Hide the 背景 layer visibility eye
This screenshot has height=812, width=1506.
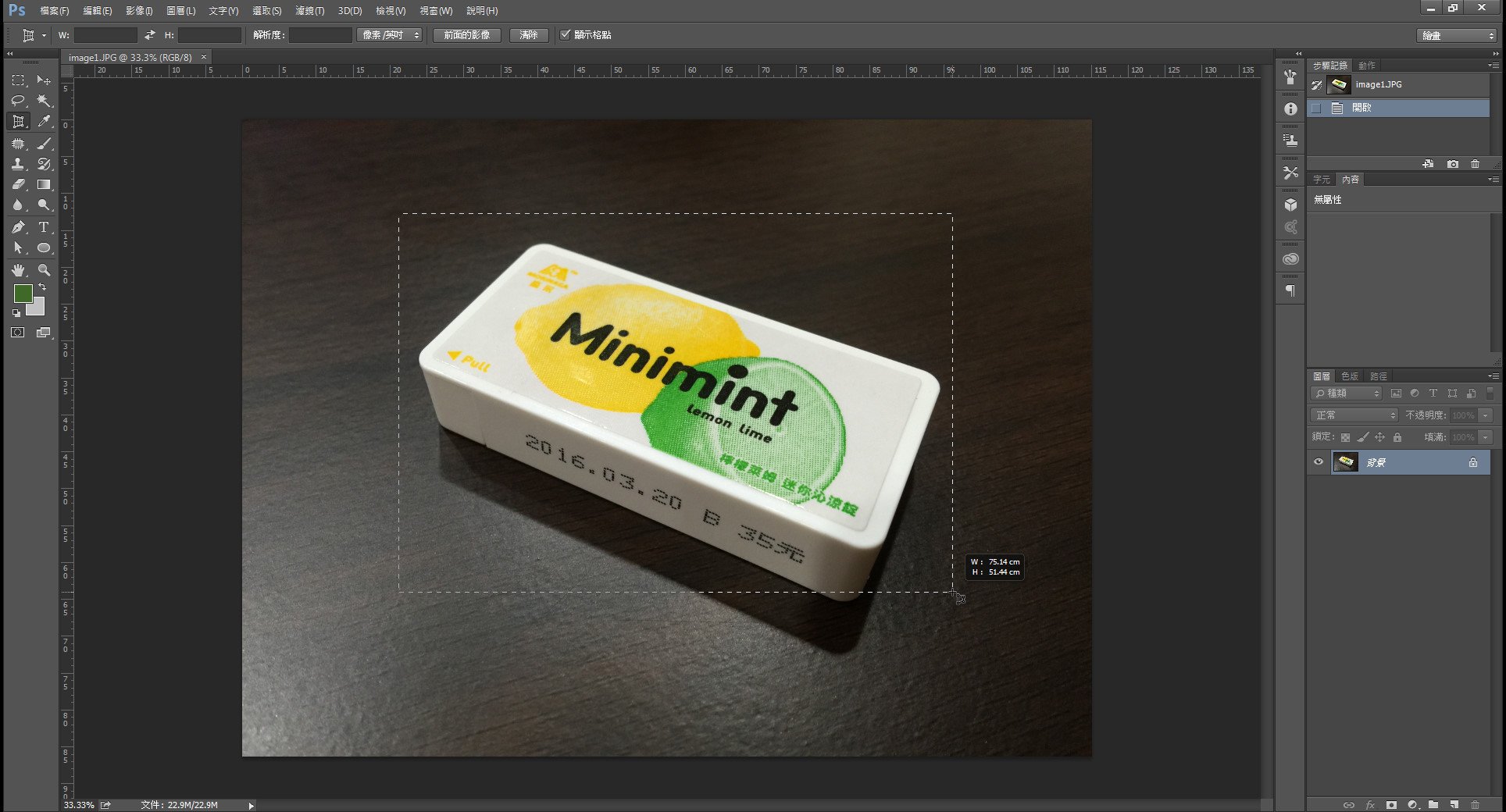coord(1318,462)
